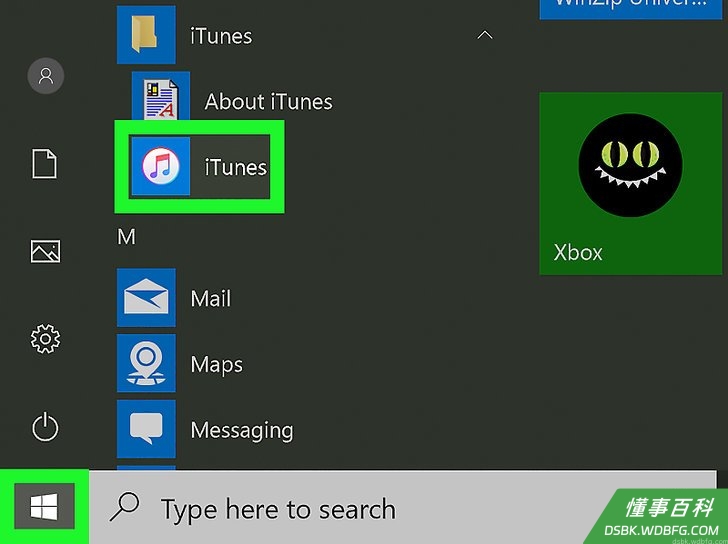Click the search magnifier icon
728x544 pixels.
click(x=124, y=506)
